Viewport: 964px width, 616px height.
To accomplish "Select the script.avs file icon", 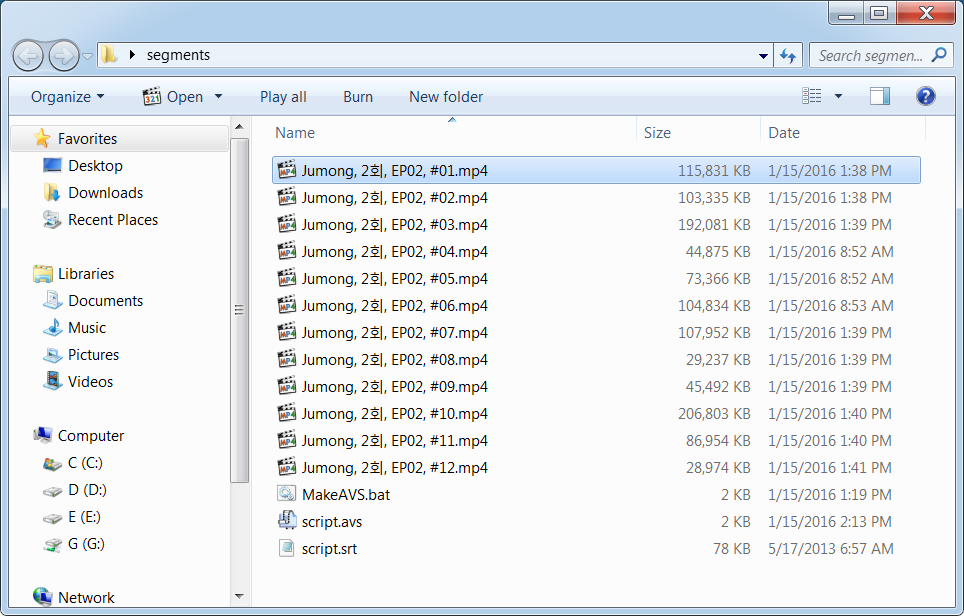I will pyautogui.click(x=287, y=521).
